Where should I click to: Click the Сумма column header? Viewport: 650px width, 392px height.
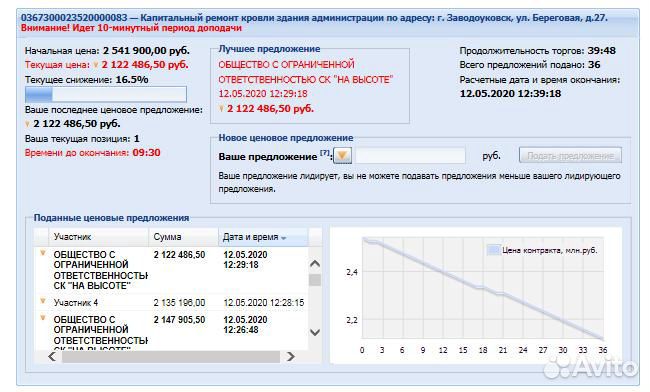tap(183, 237)
